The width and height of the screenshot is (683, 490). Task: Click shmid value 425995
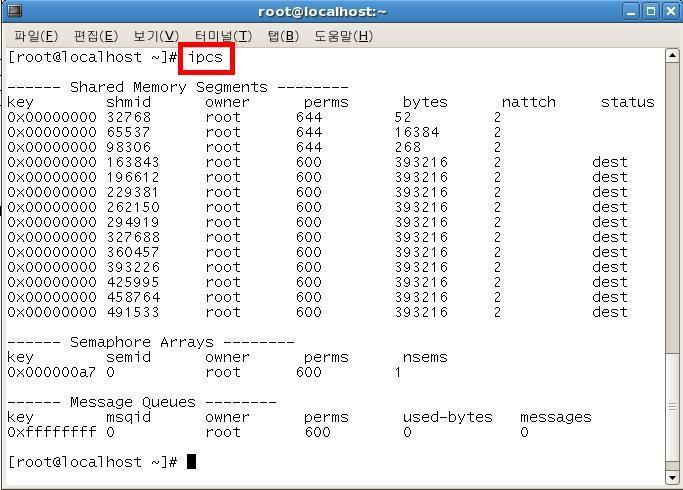tap(133, 282)
